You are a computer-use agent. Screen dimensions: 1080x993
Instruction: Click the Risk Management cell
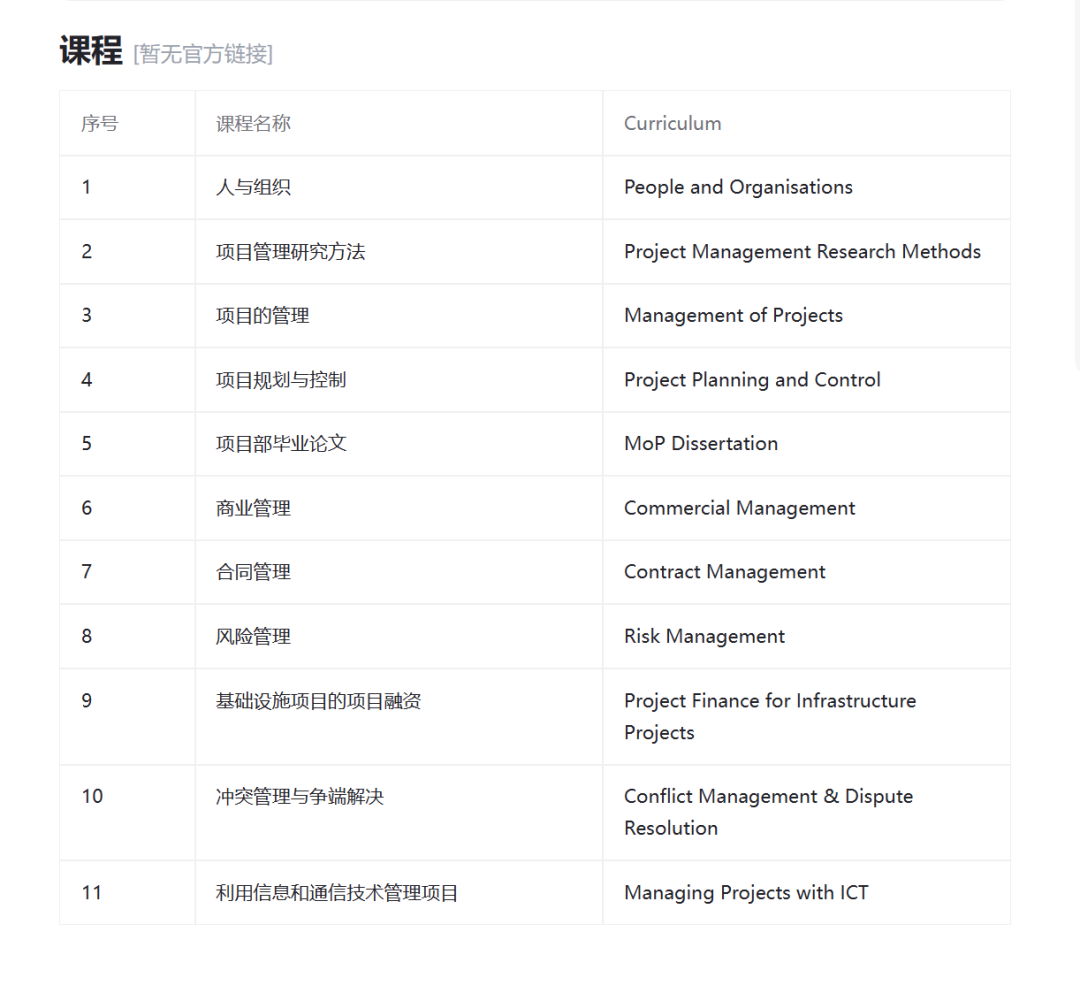(704, 637)
